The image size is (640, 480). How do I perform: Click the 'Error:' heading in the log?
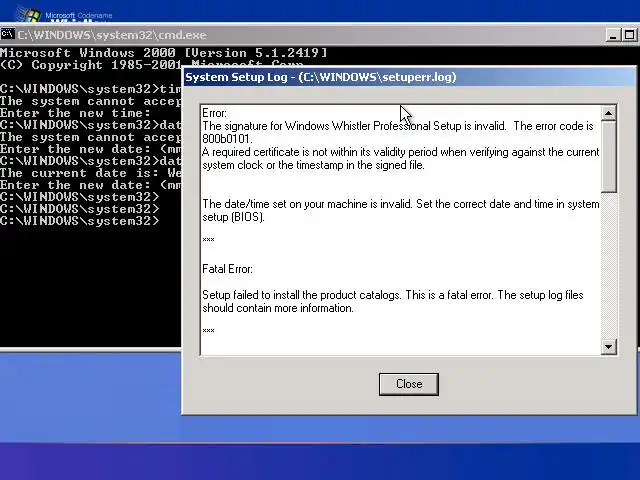(214, 113)
